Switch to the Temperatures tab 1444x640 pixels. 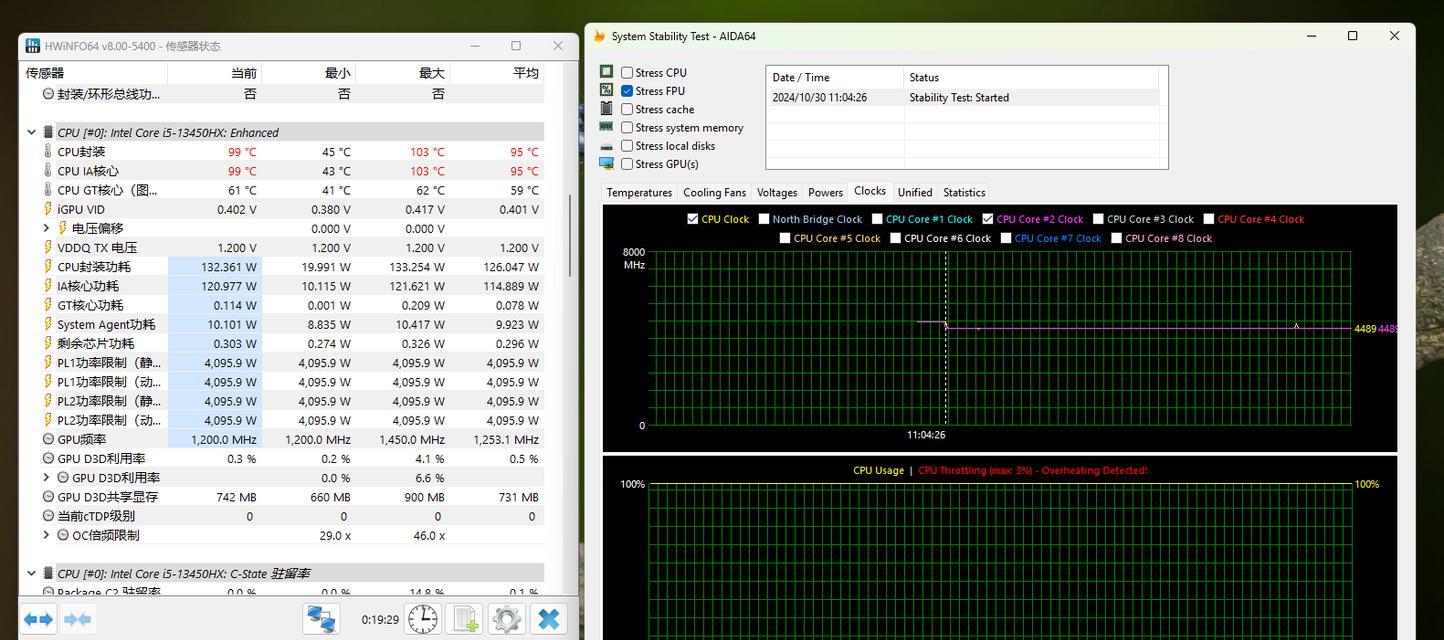[x=639, y=192]
